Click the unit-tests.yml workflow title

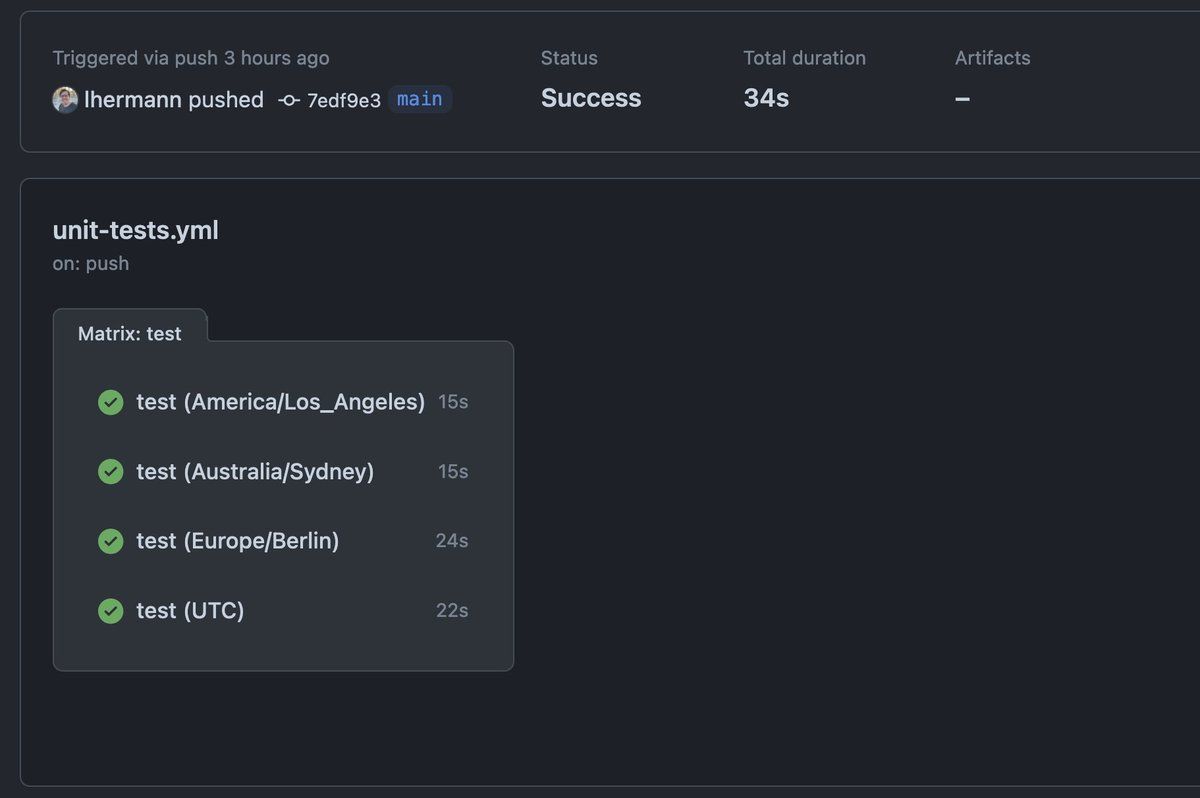pos(135,231)
